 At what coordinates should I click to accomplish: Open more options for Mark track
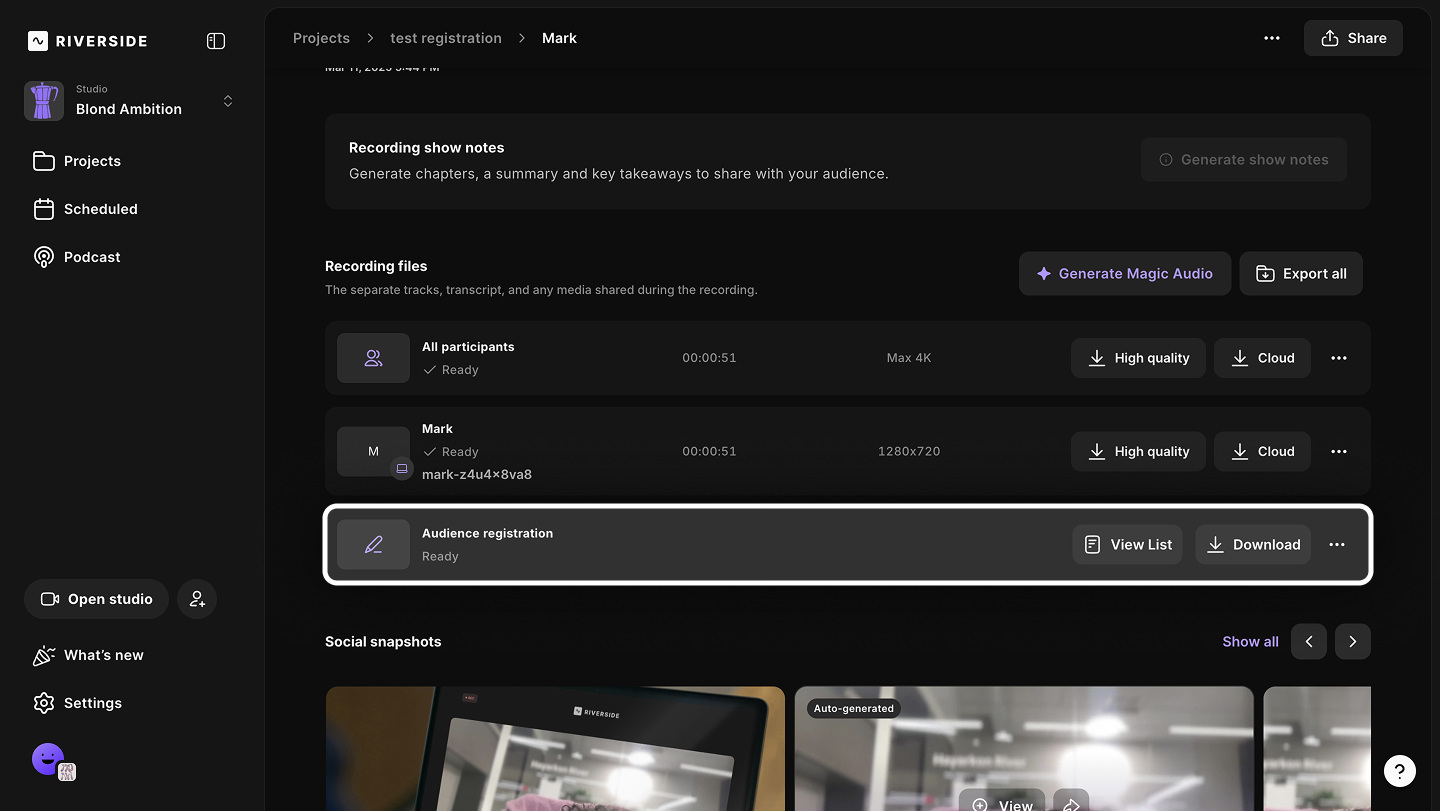(x=1338, y=452)
